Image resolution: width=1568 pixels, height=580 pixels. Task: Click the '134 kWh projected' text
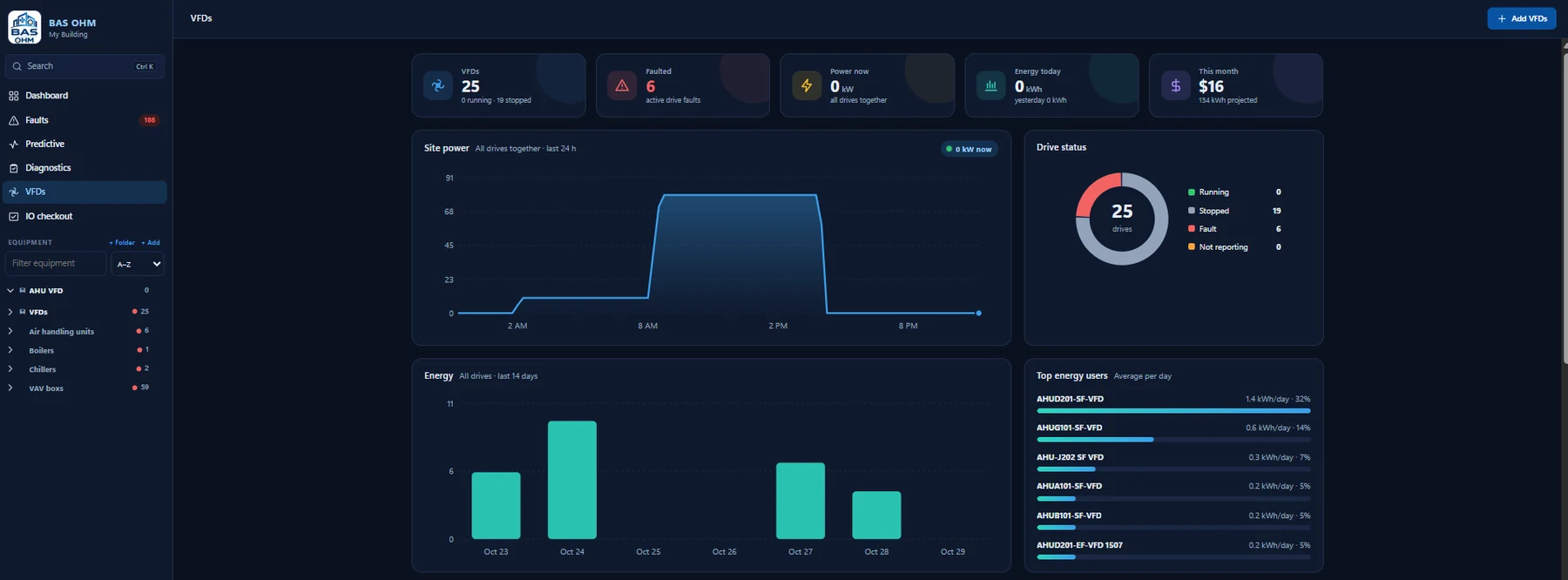(1227, 100)
